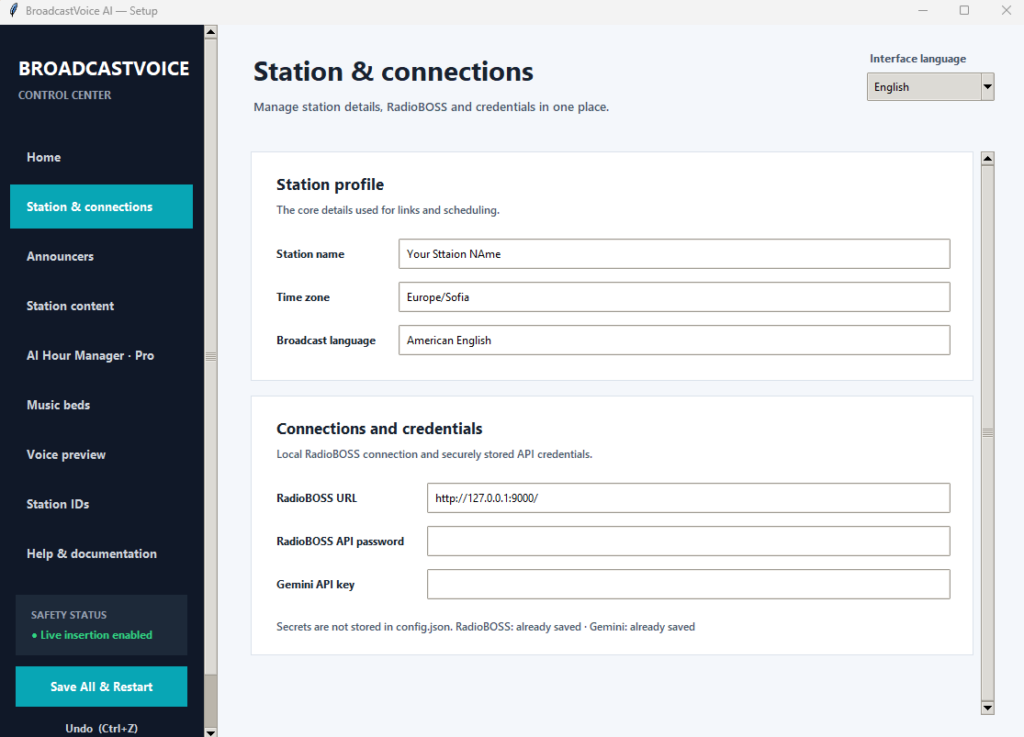Click the RadioBOSS URL label
This screenshot has height=737, width=1024.
[317, 498]
